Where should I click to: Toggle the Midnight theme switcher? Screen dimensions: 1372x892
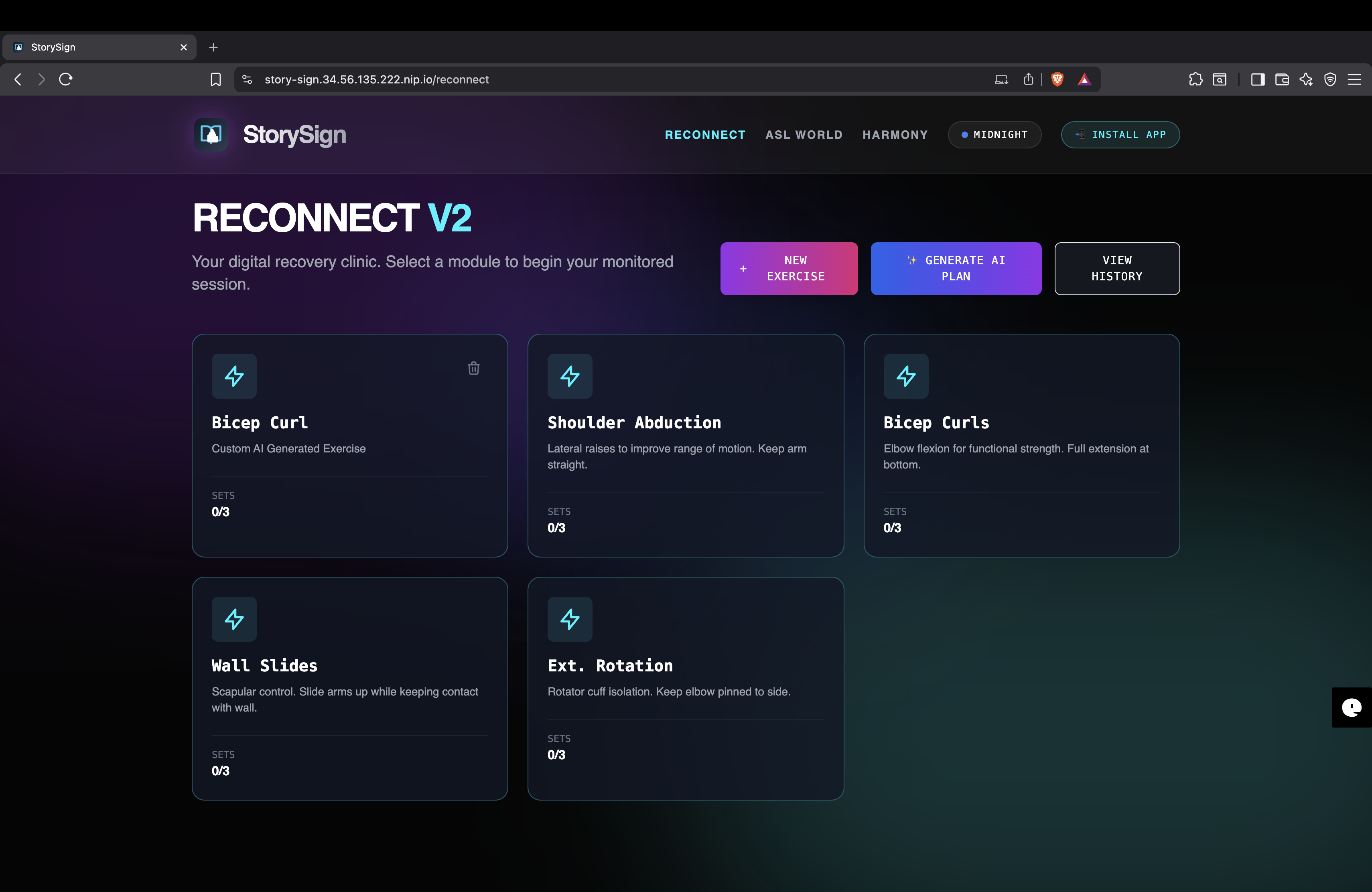coord(994,134)
